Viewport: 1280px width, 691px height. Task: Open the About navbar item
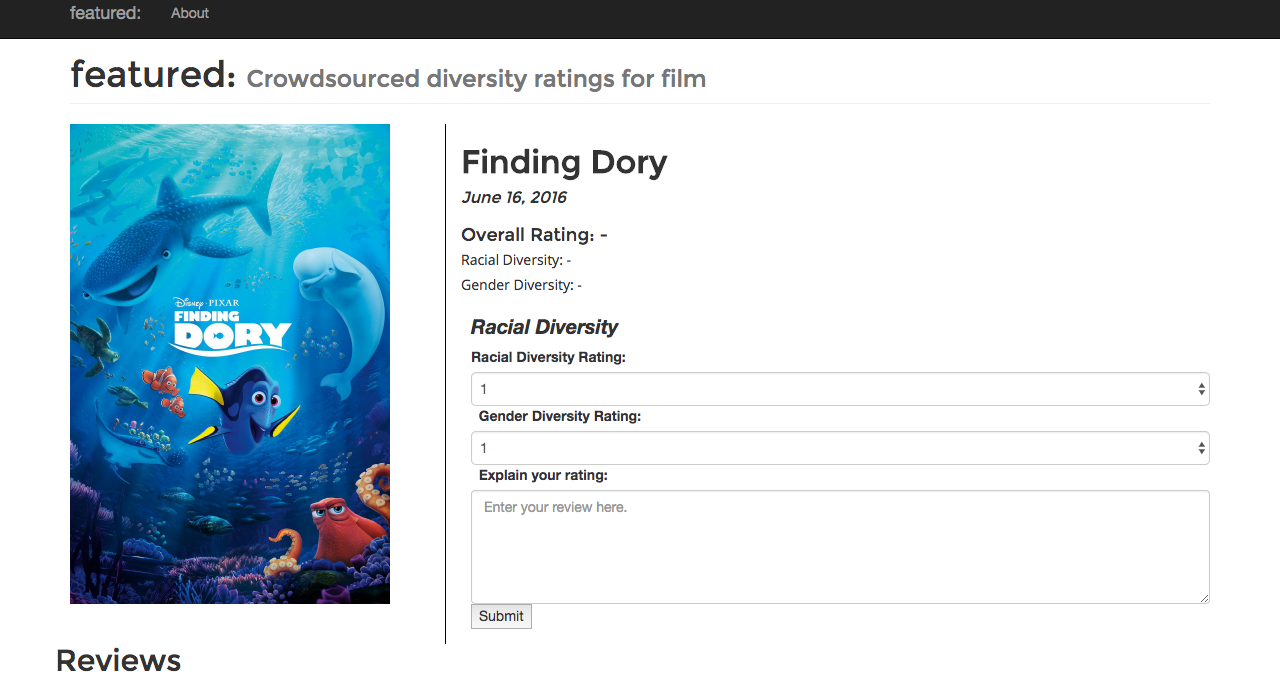[190, 13]
